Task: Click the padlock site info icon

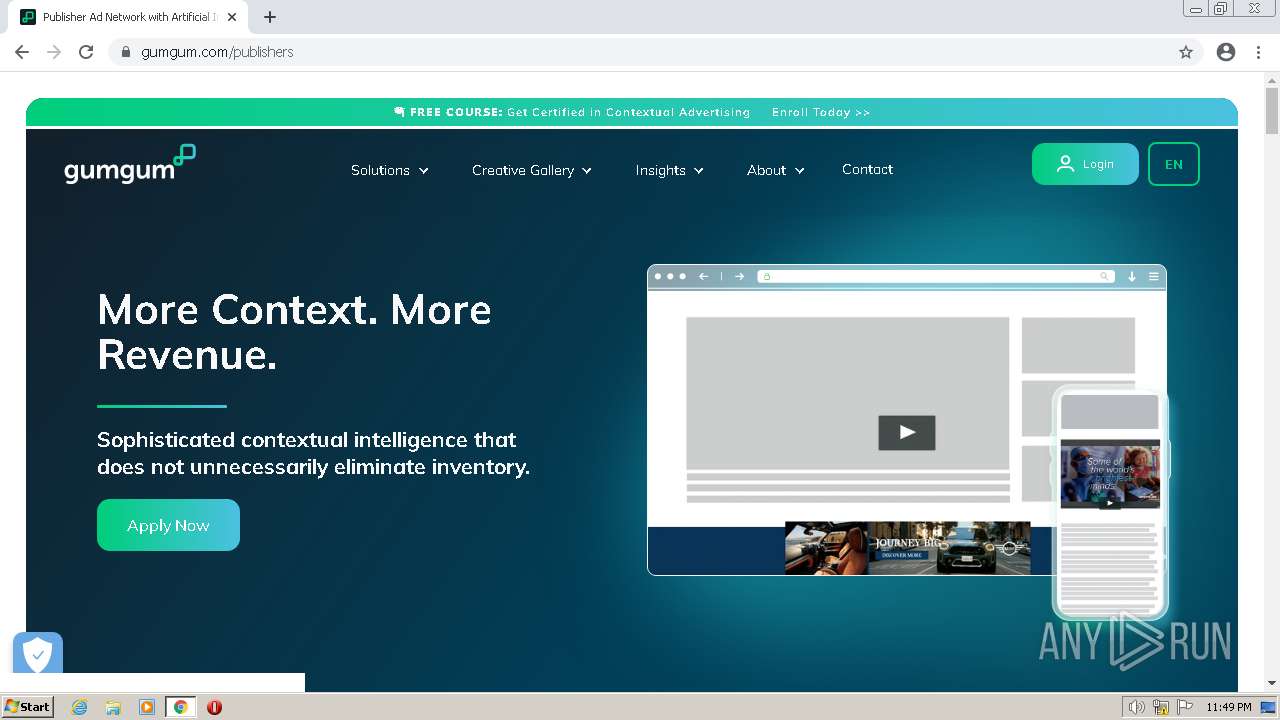Action: pyautogui.click(x=126, y=52)
